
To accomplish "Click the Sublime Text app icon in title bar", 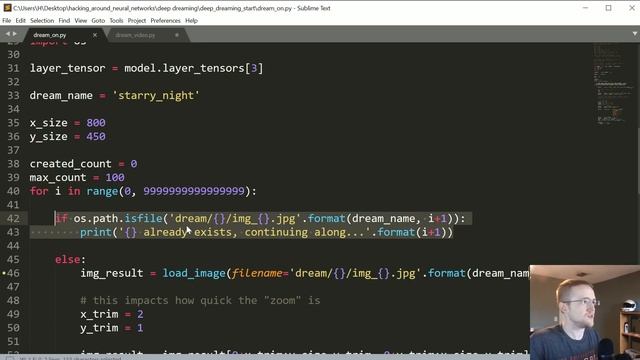I will [7, 8].
